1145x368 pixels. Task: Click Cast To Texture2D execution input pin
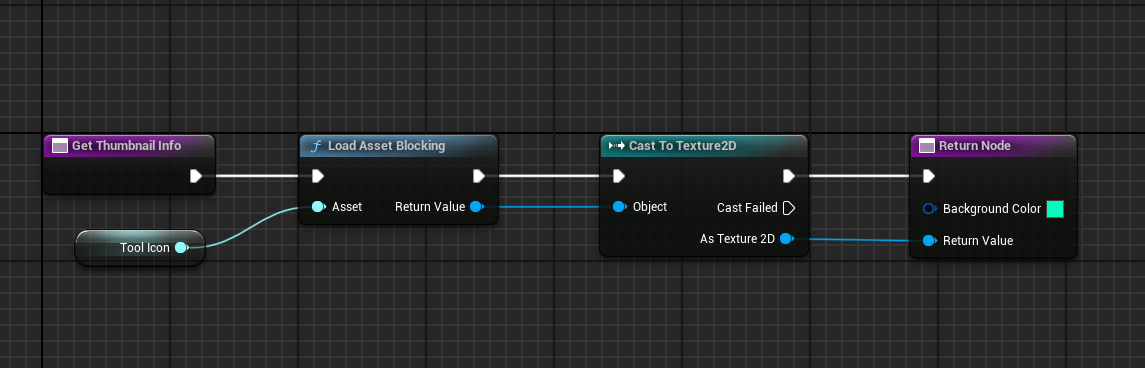(x=619, y=176)
